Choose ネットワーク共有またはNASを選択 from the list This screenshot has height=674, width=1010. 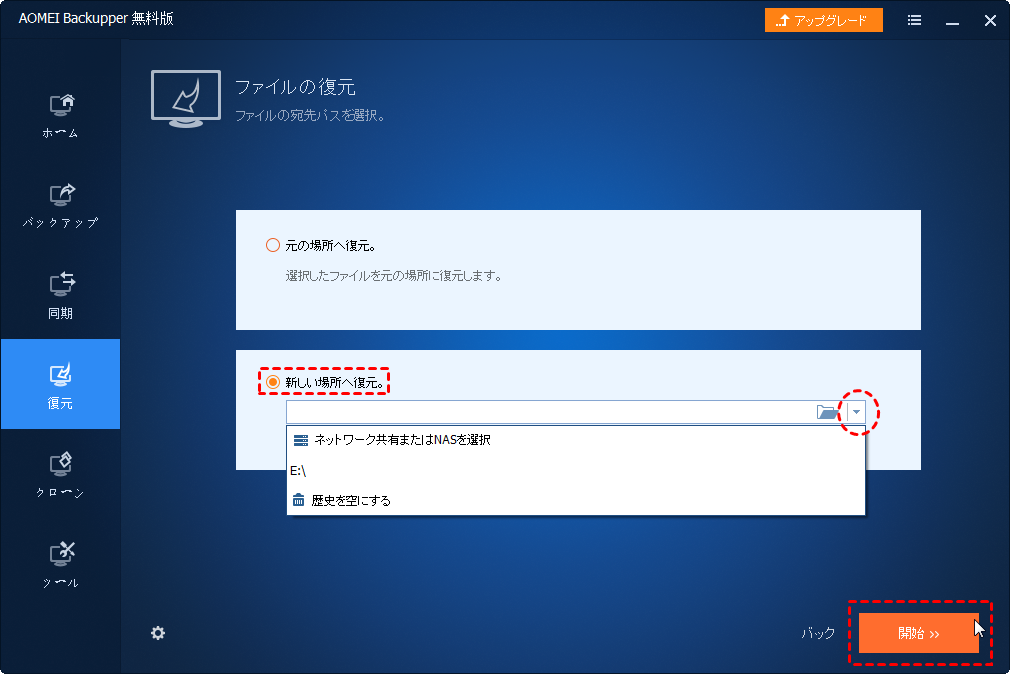pyautogui.click(x=575, y=440)
